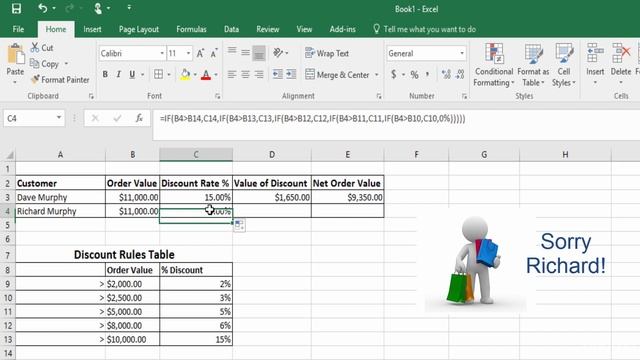
Task: Open the Auto Fill Options button
Action: (240, 225)
